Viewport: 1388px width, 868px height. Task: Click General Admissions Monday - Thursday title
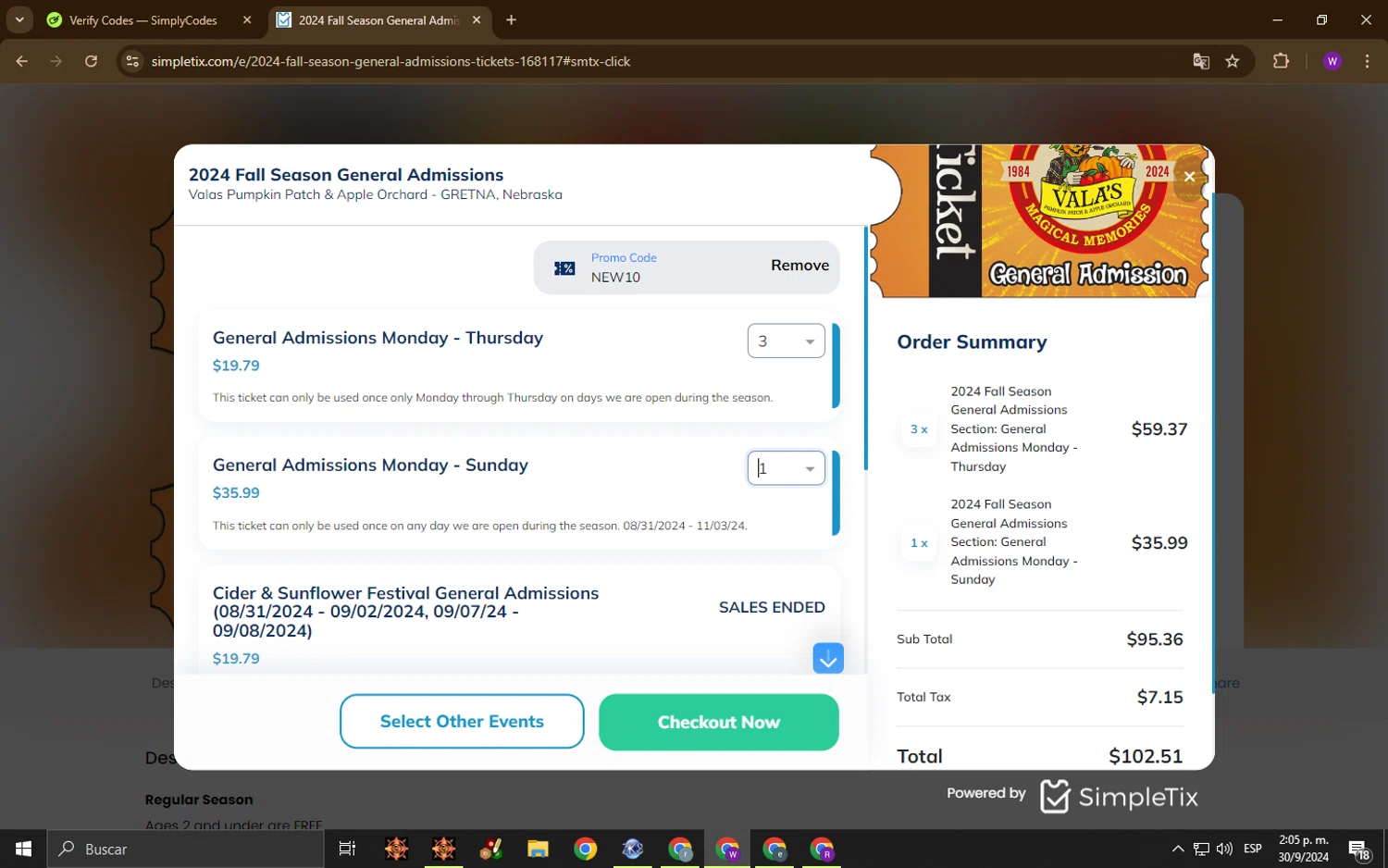(378, 338)
